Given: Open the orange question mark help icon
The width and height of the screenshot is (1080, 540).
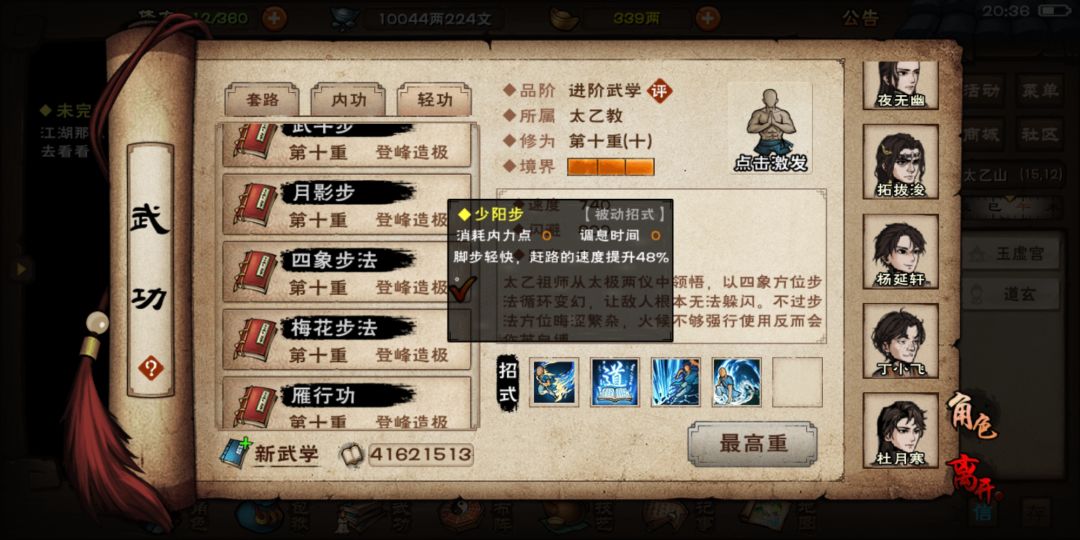Looking at the screenshot, I should (x=151, y=368).
